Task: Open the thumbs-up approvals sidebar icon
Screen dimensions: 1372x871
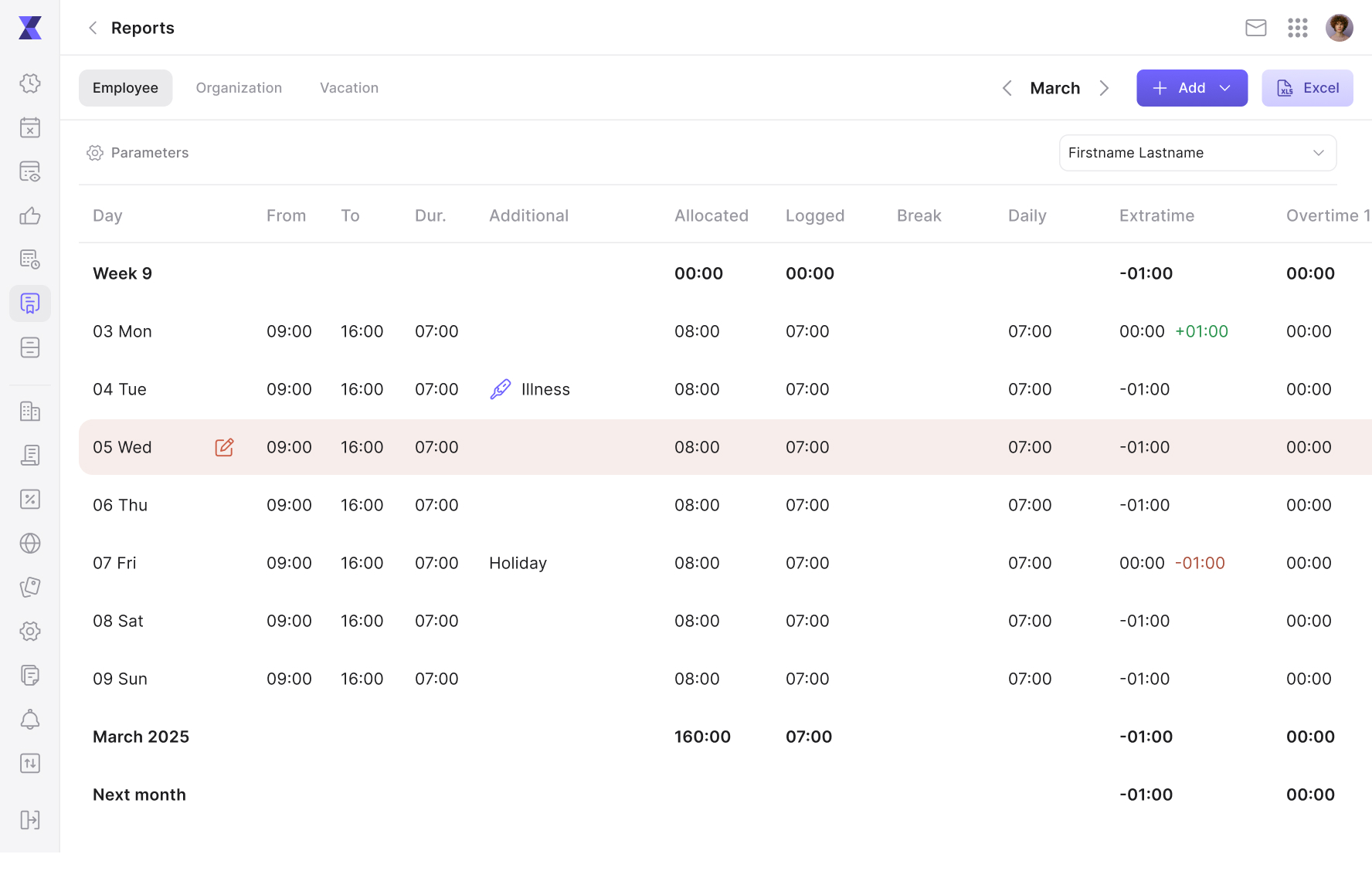Action: pyautogui.click(x=30, y=215)
